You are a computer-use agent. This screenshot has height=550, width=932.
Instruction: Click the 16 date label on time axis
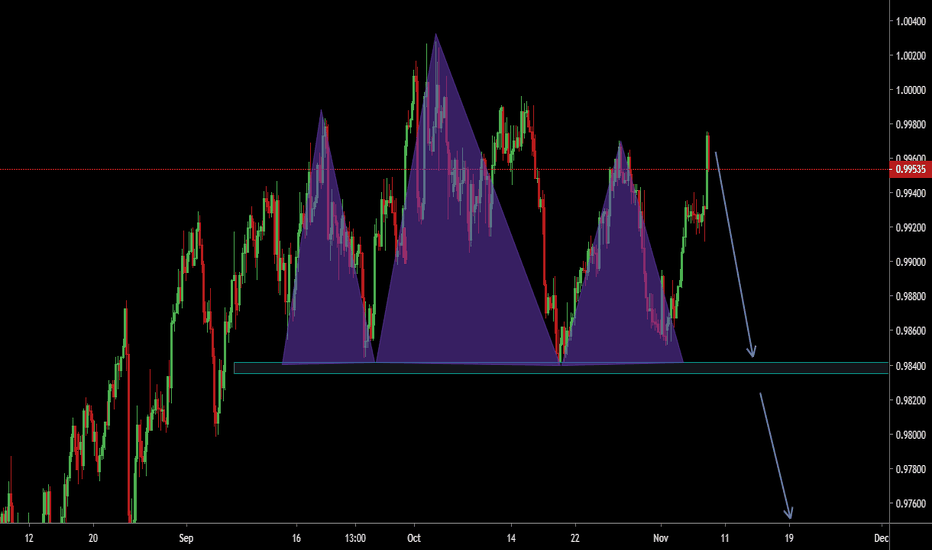click(296, 538)
